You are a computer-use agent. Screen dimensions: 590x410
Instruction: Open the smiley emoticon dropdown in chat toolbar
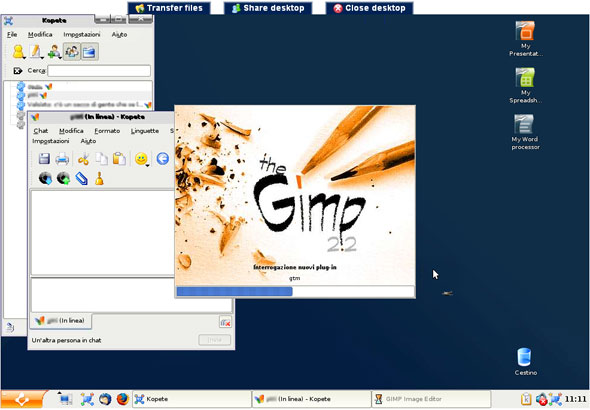tap(142, 159)
